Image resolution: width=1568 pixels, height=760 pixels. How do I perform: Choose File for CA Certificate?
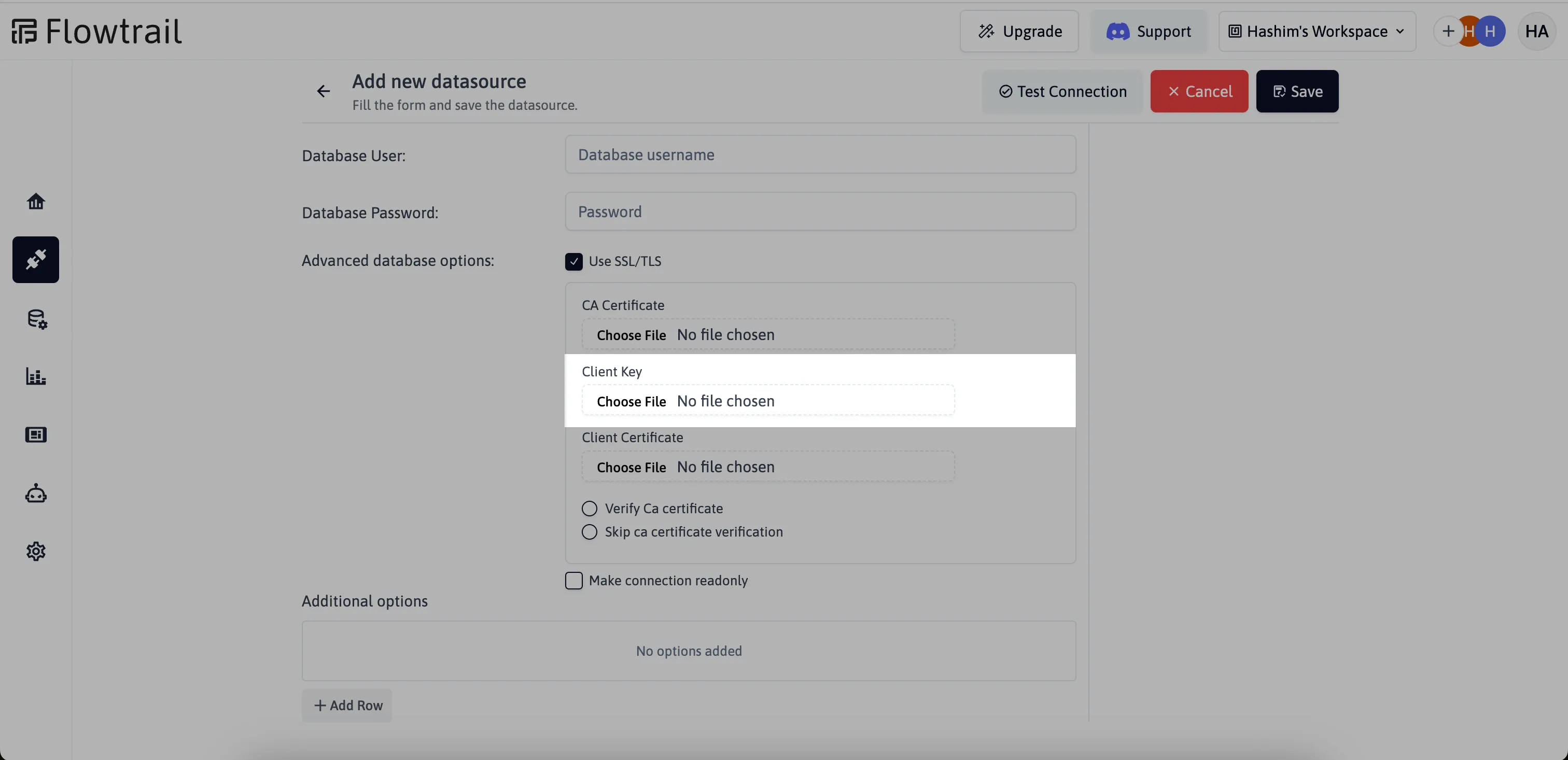[631, 335]
